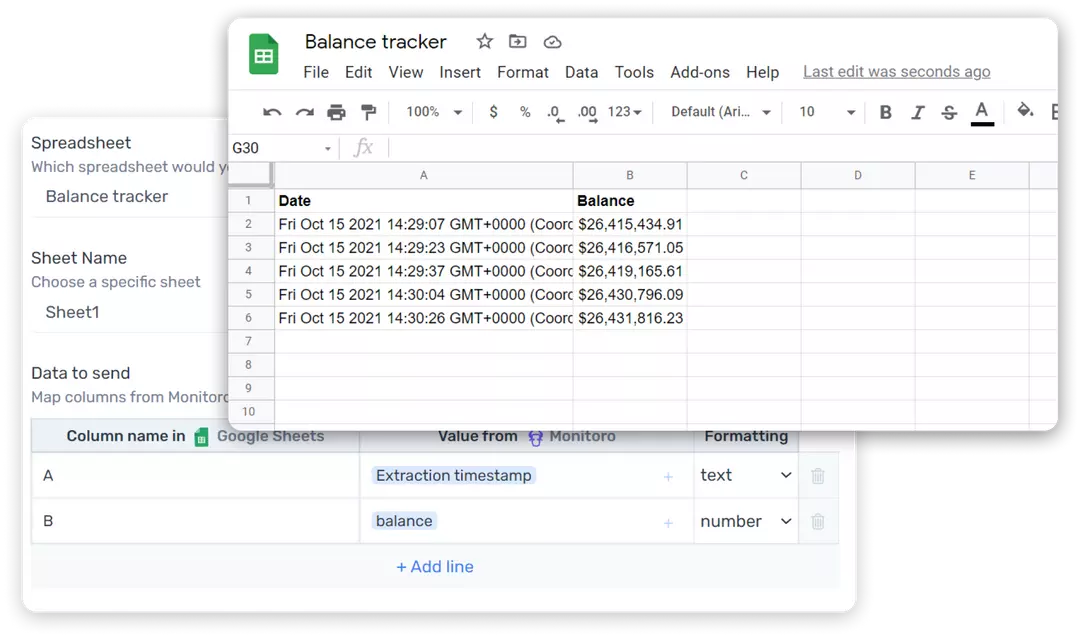Image resolution: width=1080 pixels, height=638 pixels.
Task: Click plus icon beside Extraction timestamp
Action: coord(668,477)
